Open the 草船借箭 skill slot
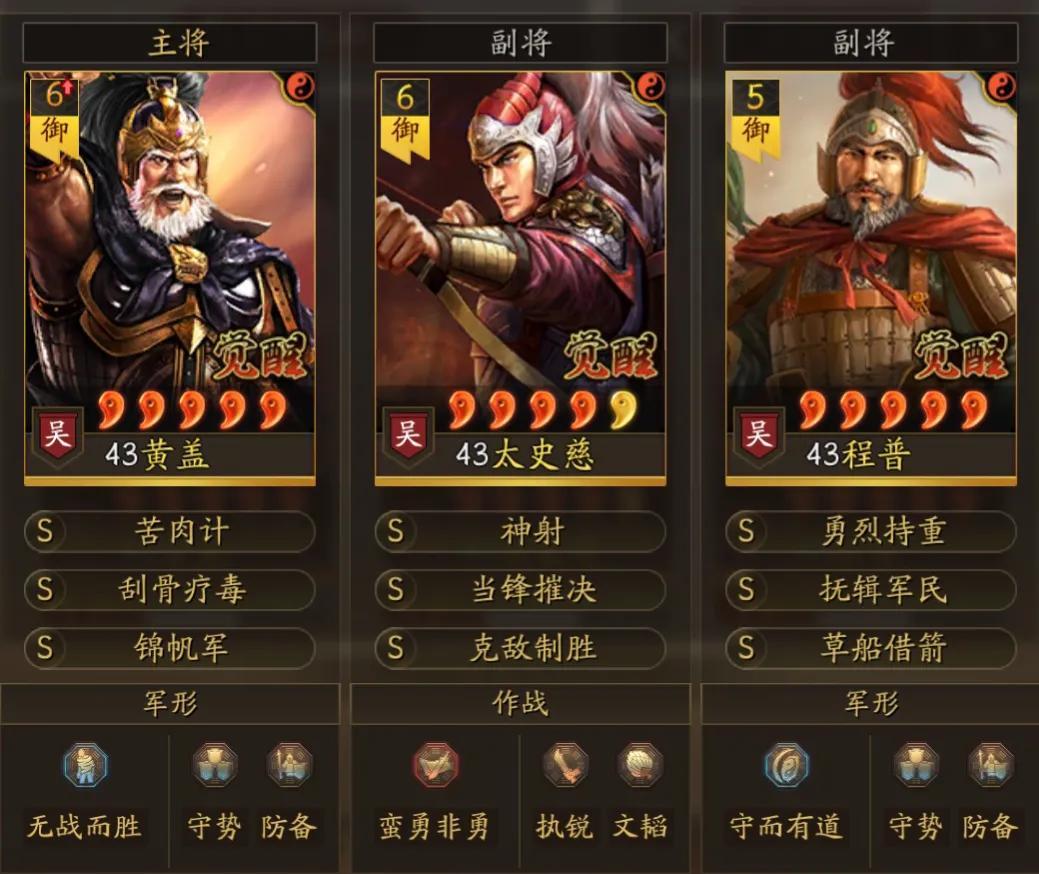Image resolution: width=1039 pixels, height=874 pixels. coord(871,647)
